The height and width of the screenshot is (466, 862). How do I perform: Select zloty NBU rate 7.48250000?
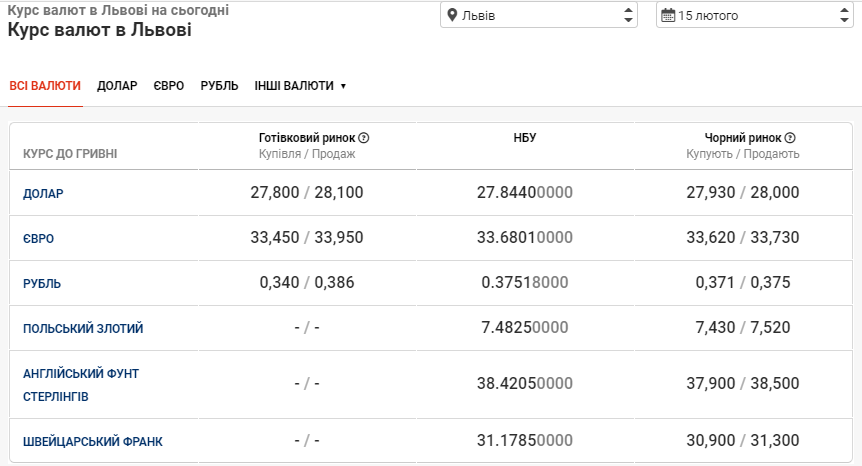[524, 328]
